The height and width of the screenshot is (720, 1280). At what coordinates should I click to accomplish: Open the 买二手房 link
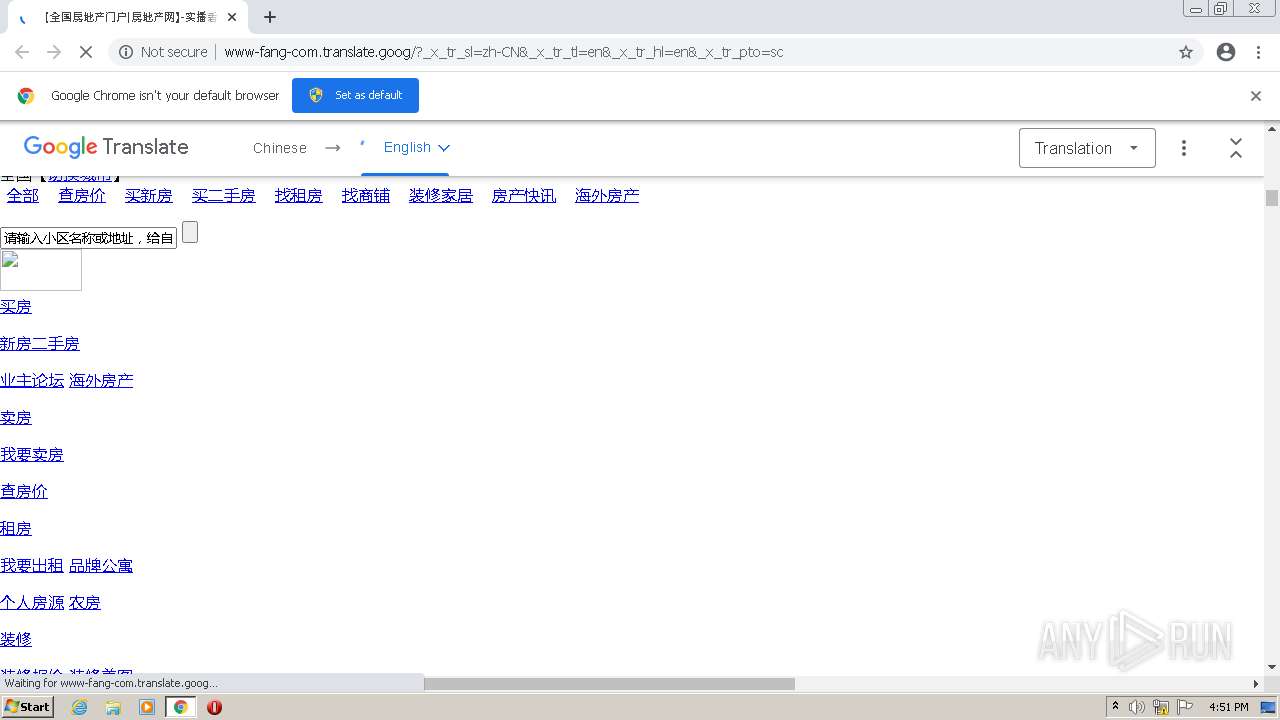pyautogui.click(x=224, y=196)
